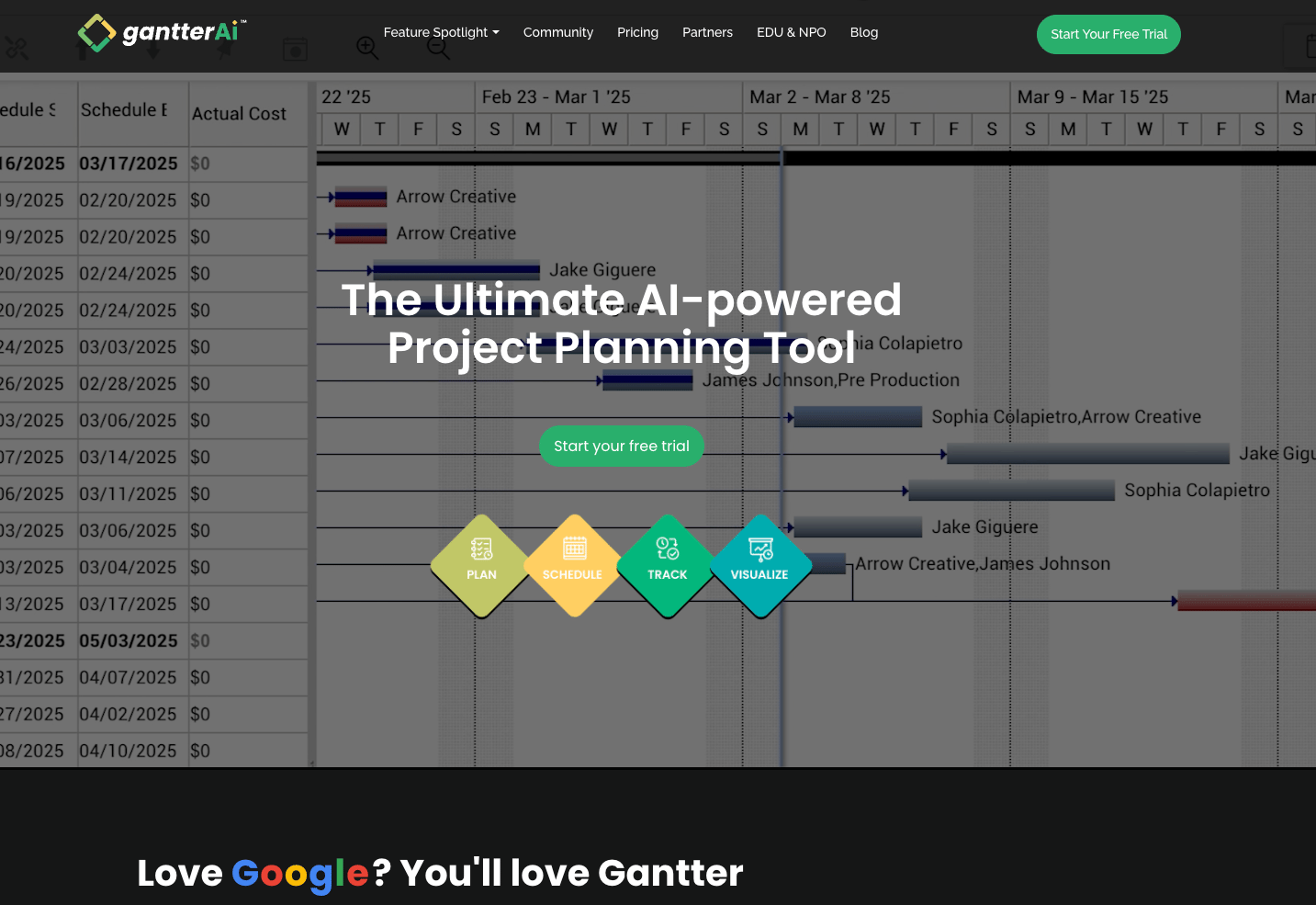
Task: Open the Partners nav link
Action: [707, 32]
